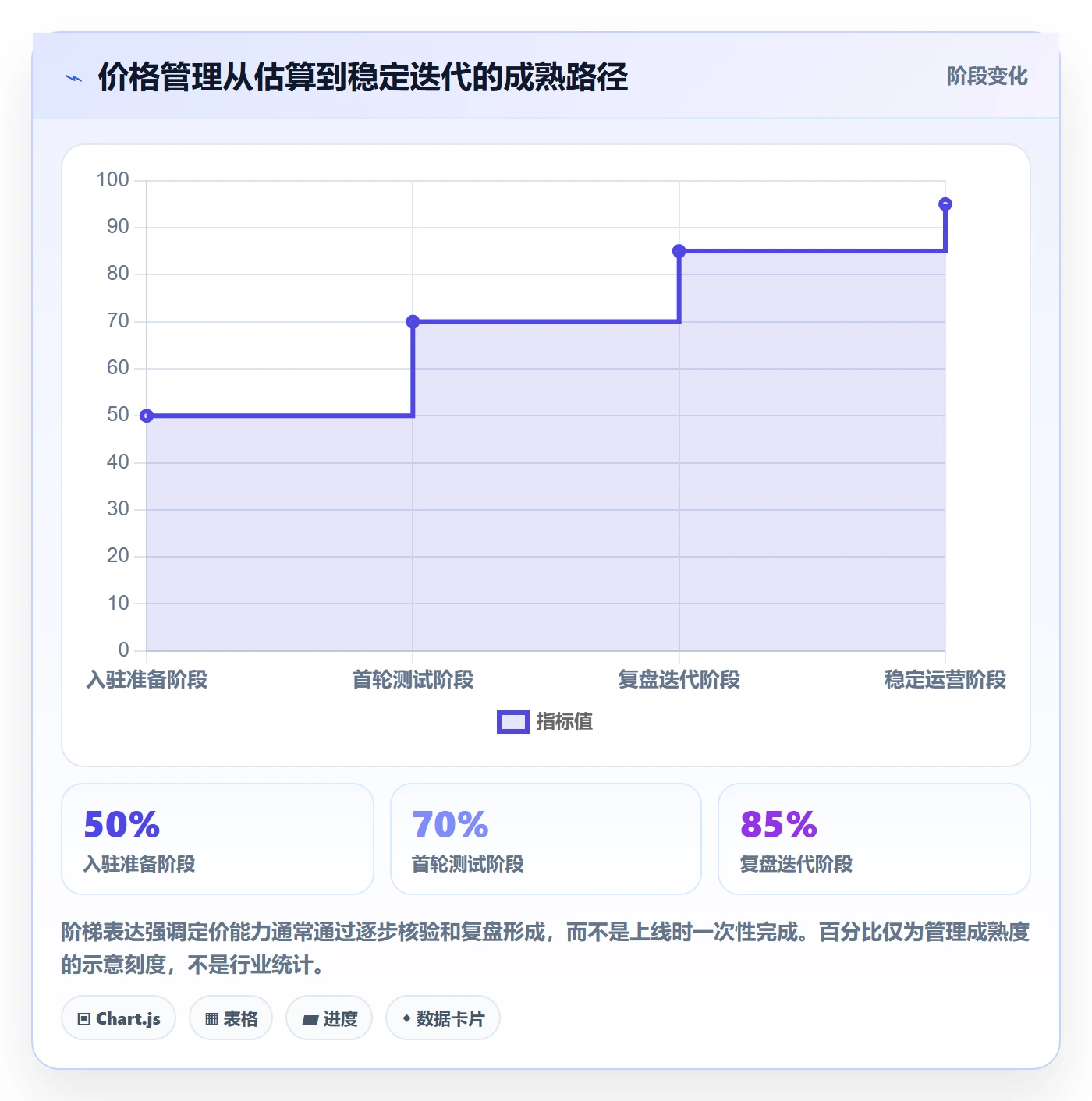The width and height of the screenshot is (1092, 1101).
Task: Click the data point at 稳定运营阶段 (95)
Action: [x=945, y=204]
